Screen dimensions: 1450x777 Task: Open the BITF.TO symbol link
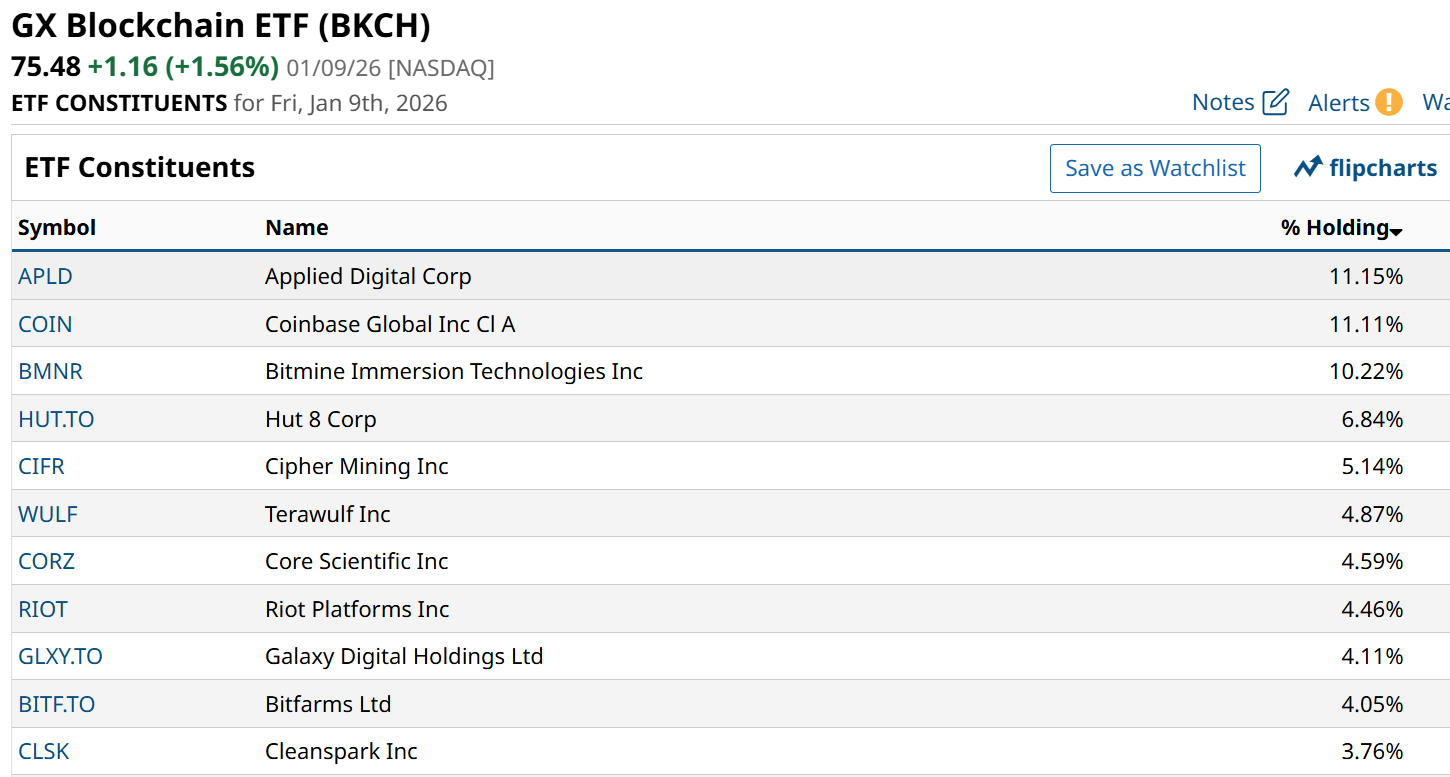[56, 704]
